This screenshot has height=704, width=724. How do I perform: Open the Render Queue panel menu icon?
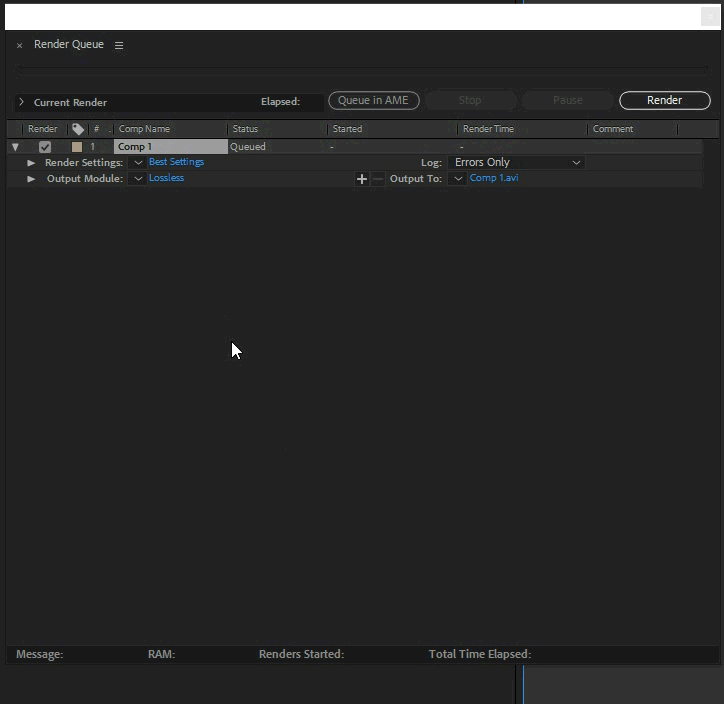coord(119,45)
